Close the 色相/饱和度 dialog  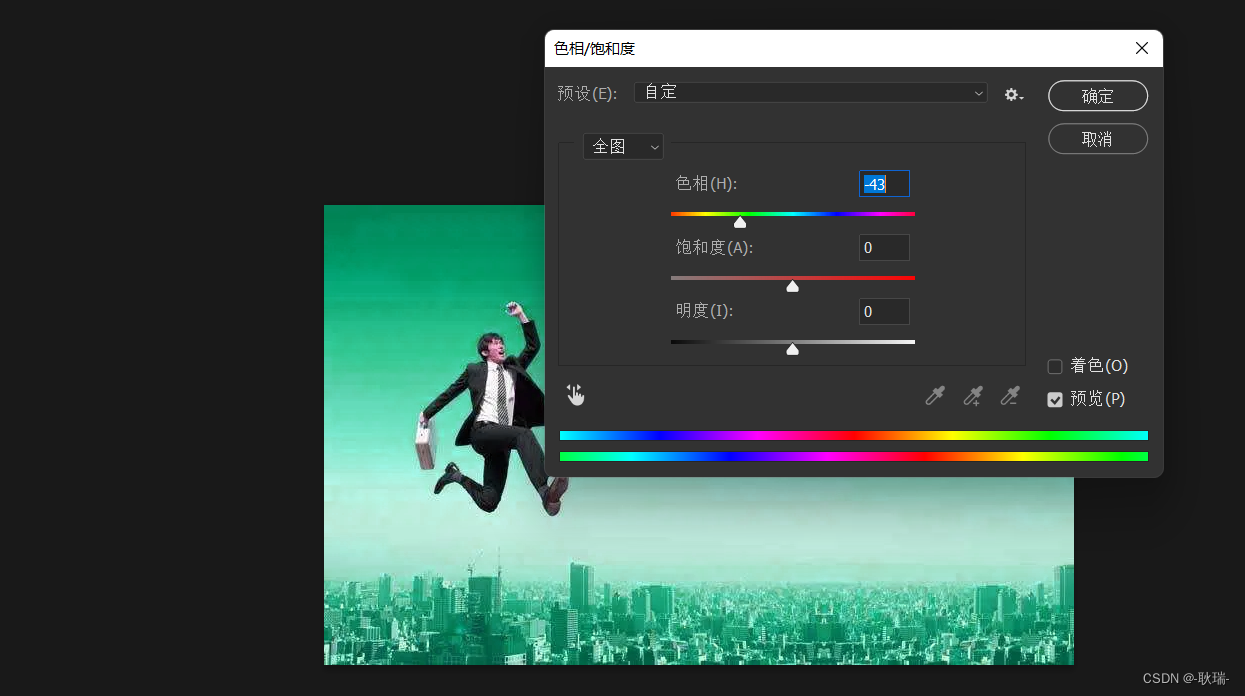point(1141,47)
